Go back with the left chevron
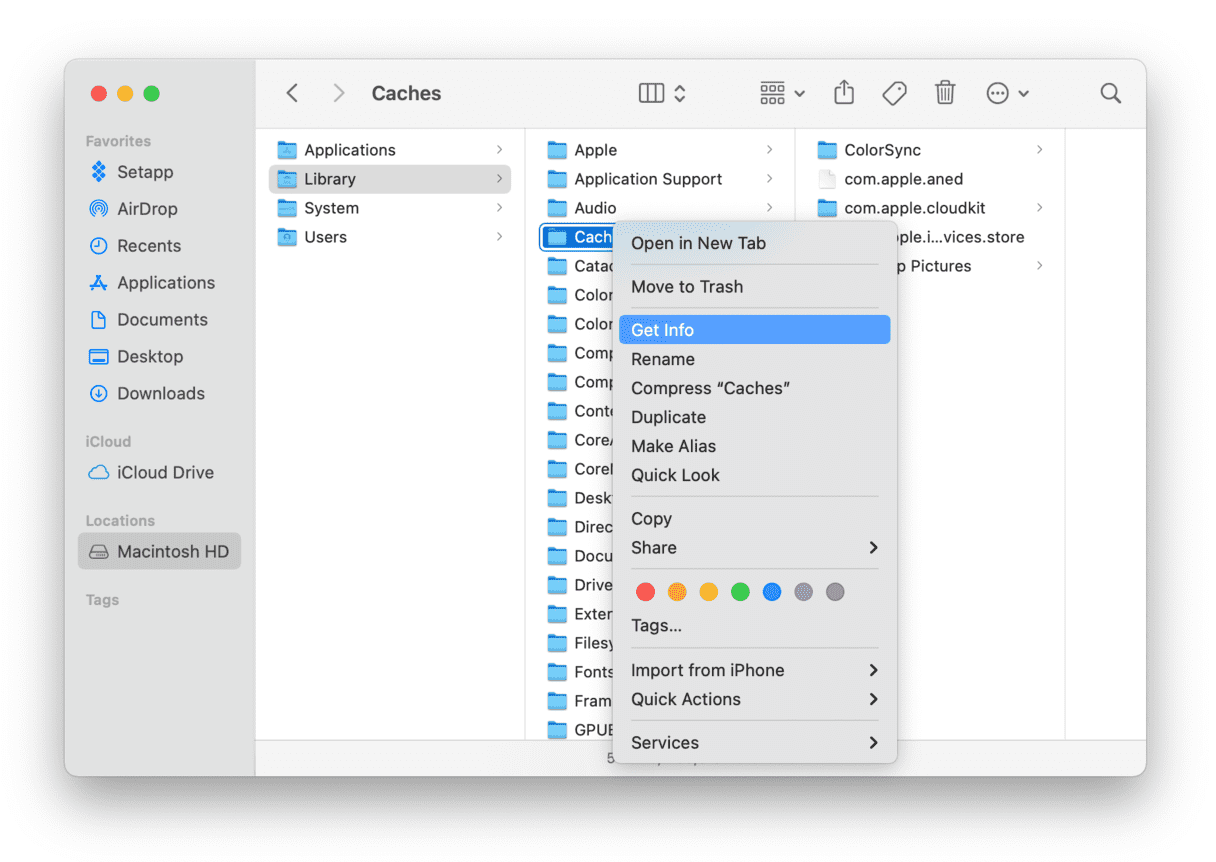The image size is (1216, 862). click(292, 93)
